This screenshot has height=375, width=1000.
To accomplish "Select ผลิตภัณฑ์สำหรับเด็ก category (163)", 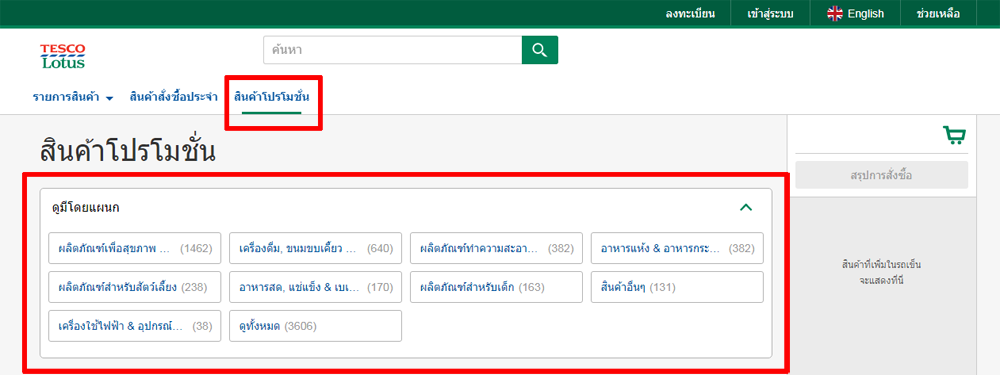I will (x=496, y=287).
